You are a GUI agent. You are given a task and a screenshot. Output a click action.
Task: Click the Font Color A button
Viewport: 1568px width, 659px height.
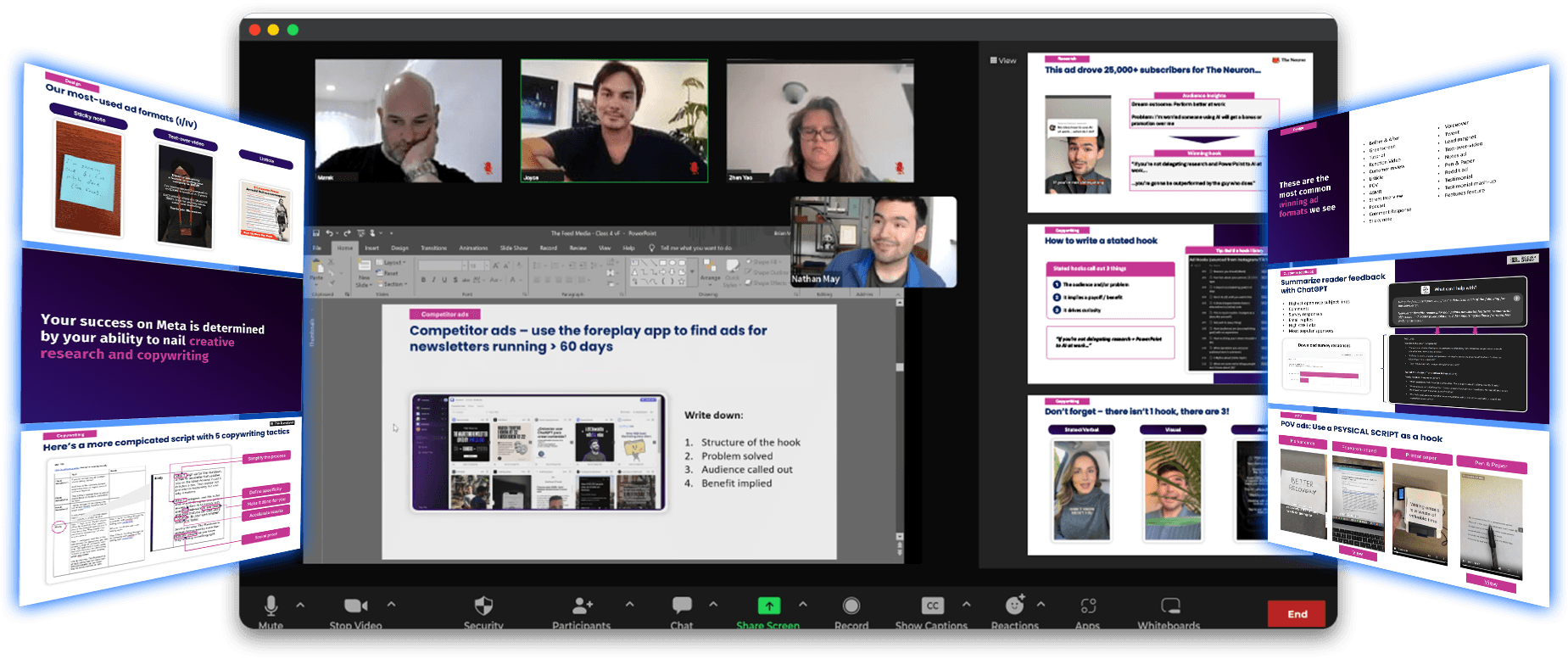click(513, 280)
